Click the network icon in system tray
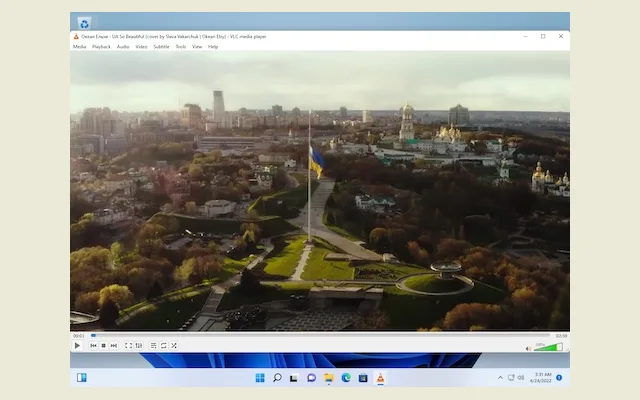 coord(511,378)
